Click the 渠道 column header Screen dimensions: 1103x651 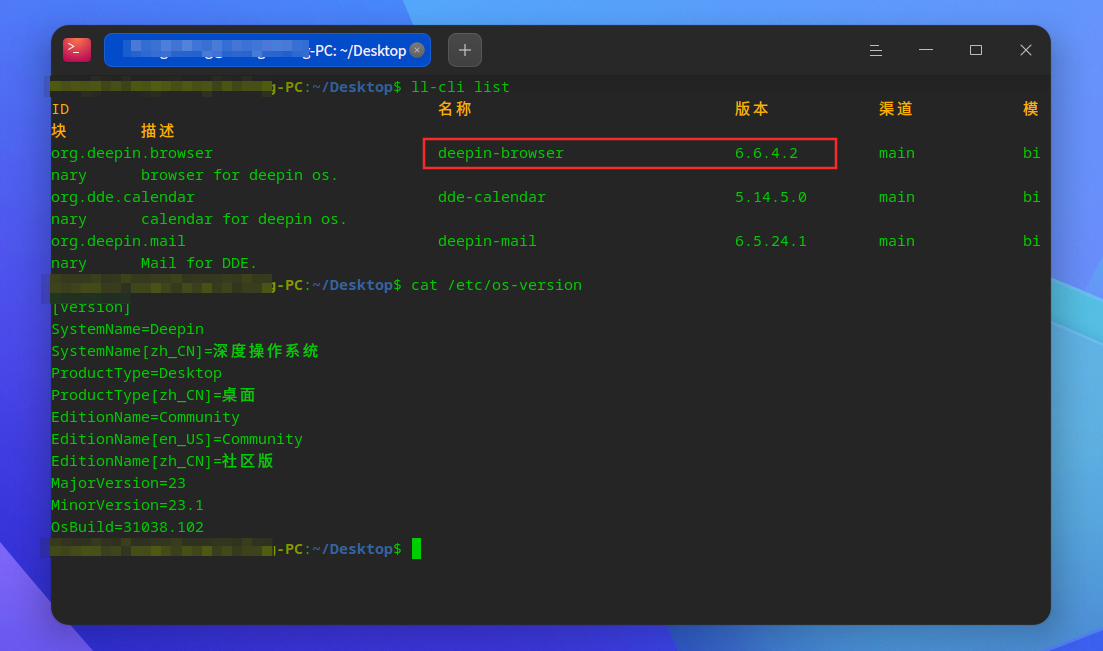896,109
